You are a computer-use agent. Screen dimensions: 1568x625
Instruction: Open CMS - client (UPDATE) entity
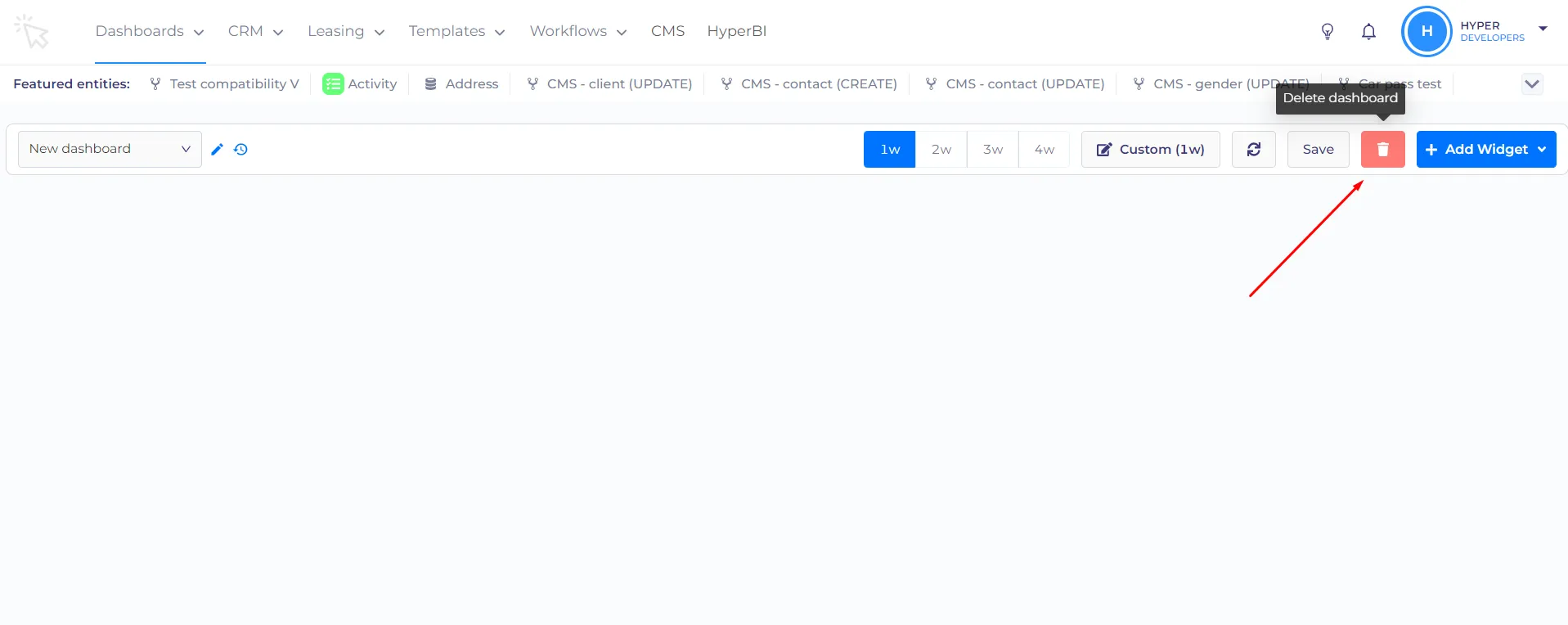coord(610,84)
